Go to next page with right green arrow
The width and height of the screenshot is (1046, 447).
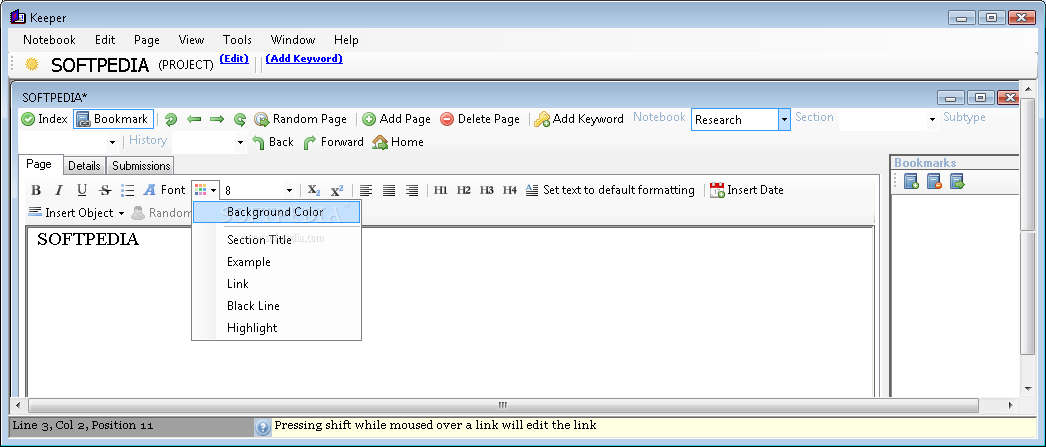pyautogui.click(x=217, y=119)
